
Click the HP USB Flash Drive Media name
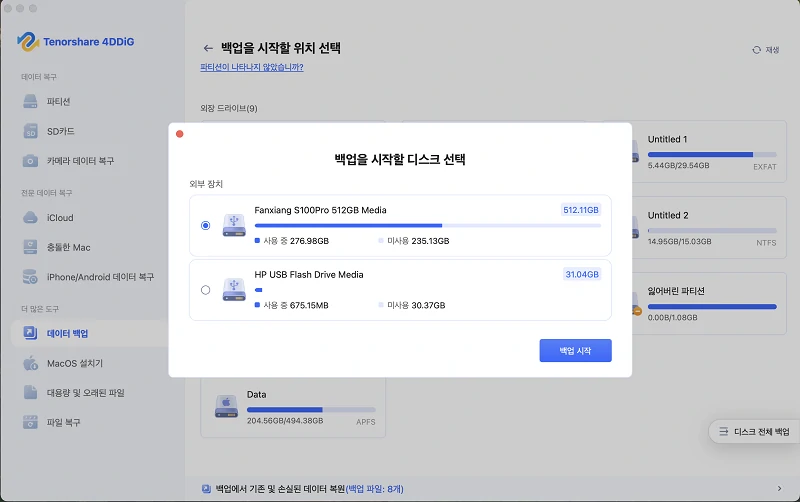click(309, 274)
